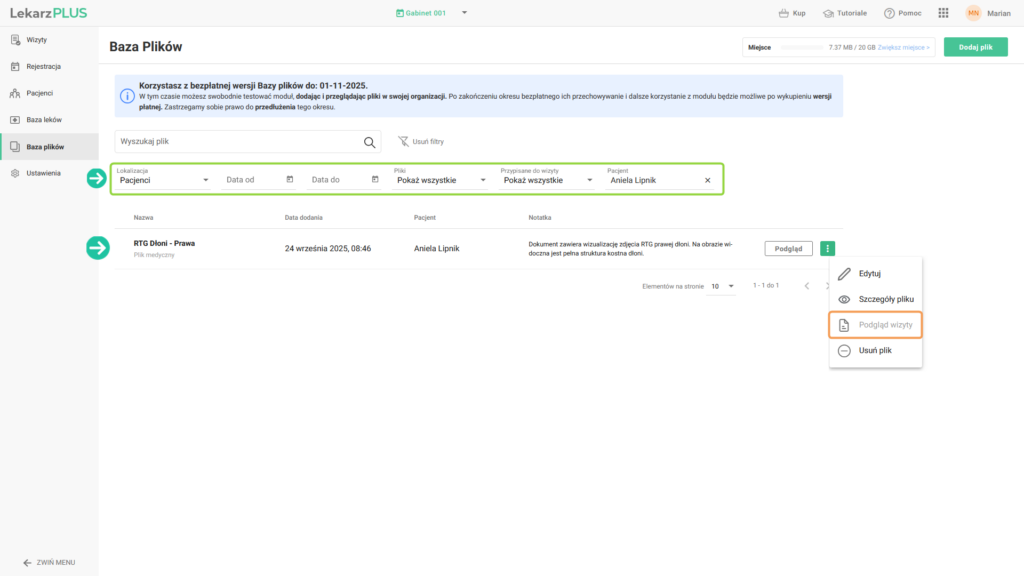Click the search magnifier icon
Screen dimensions: 1024x576
tap(369, 142)
